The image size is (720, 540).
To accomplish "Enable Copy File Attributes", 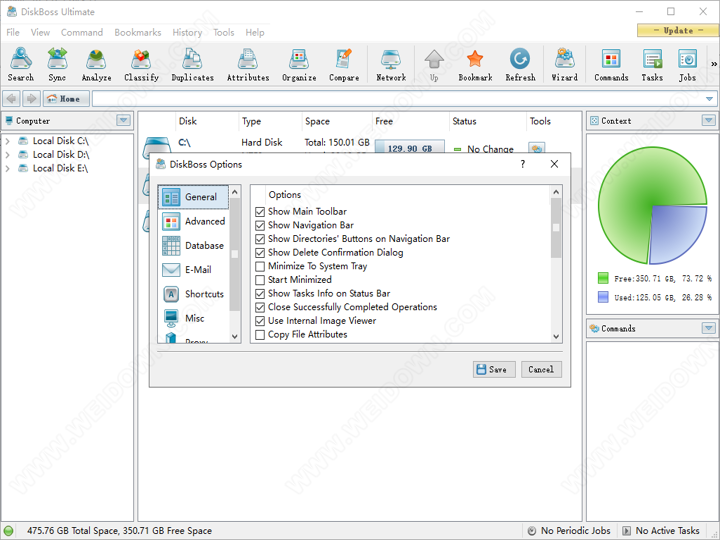I will (260, 335).
